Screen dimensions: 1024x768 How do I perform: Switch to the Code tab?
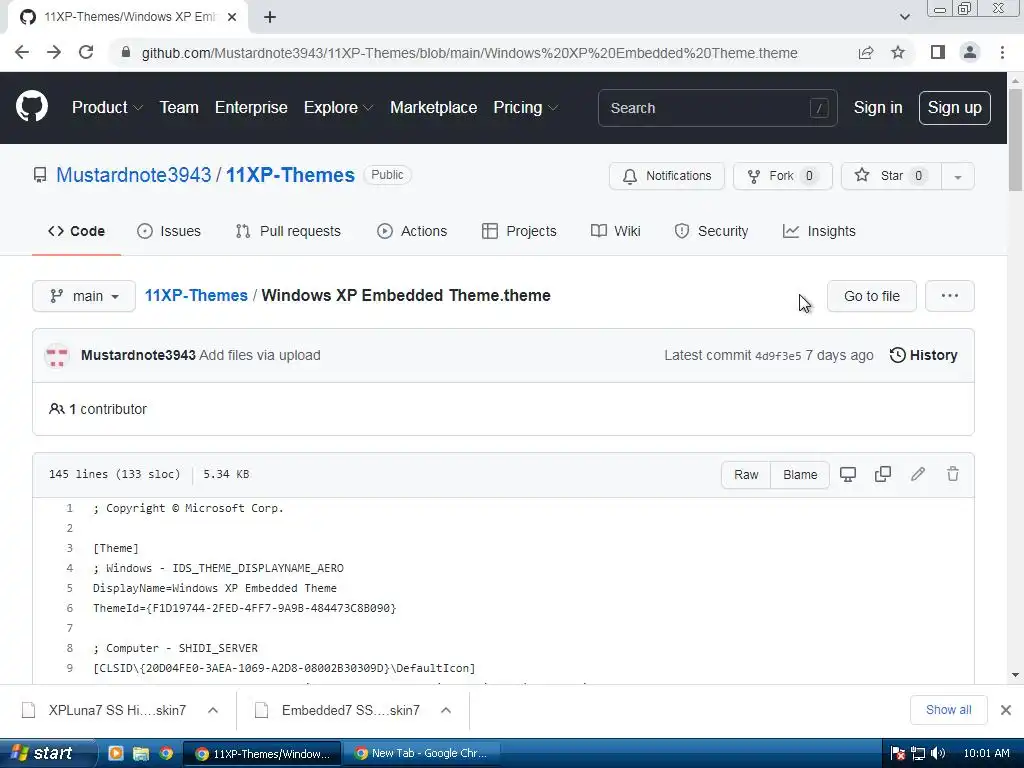[76, 231]
